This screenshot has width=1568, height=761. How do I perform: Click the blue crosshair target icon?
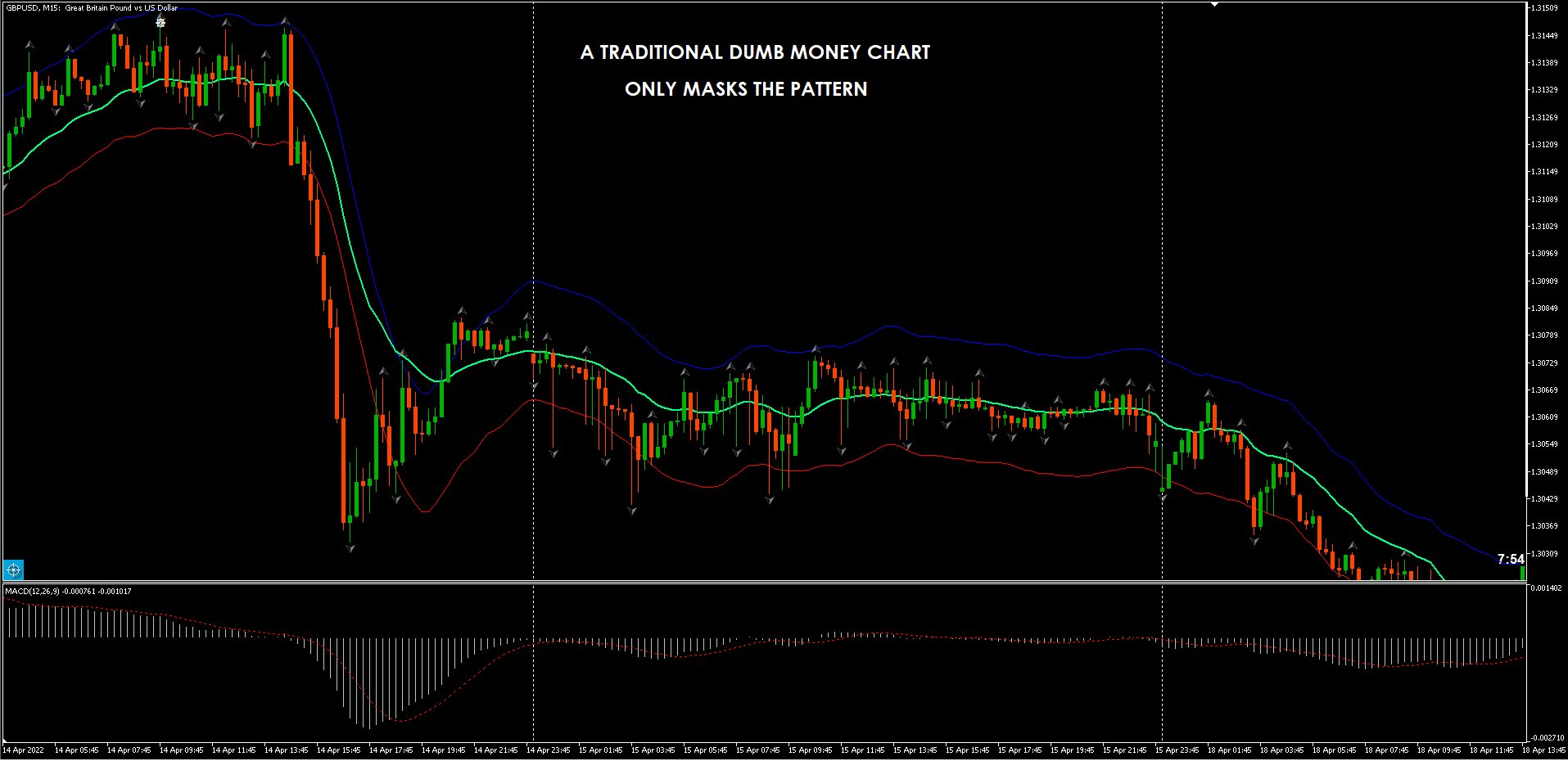13,570
